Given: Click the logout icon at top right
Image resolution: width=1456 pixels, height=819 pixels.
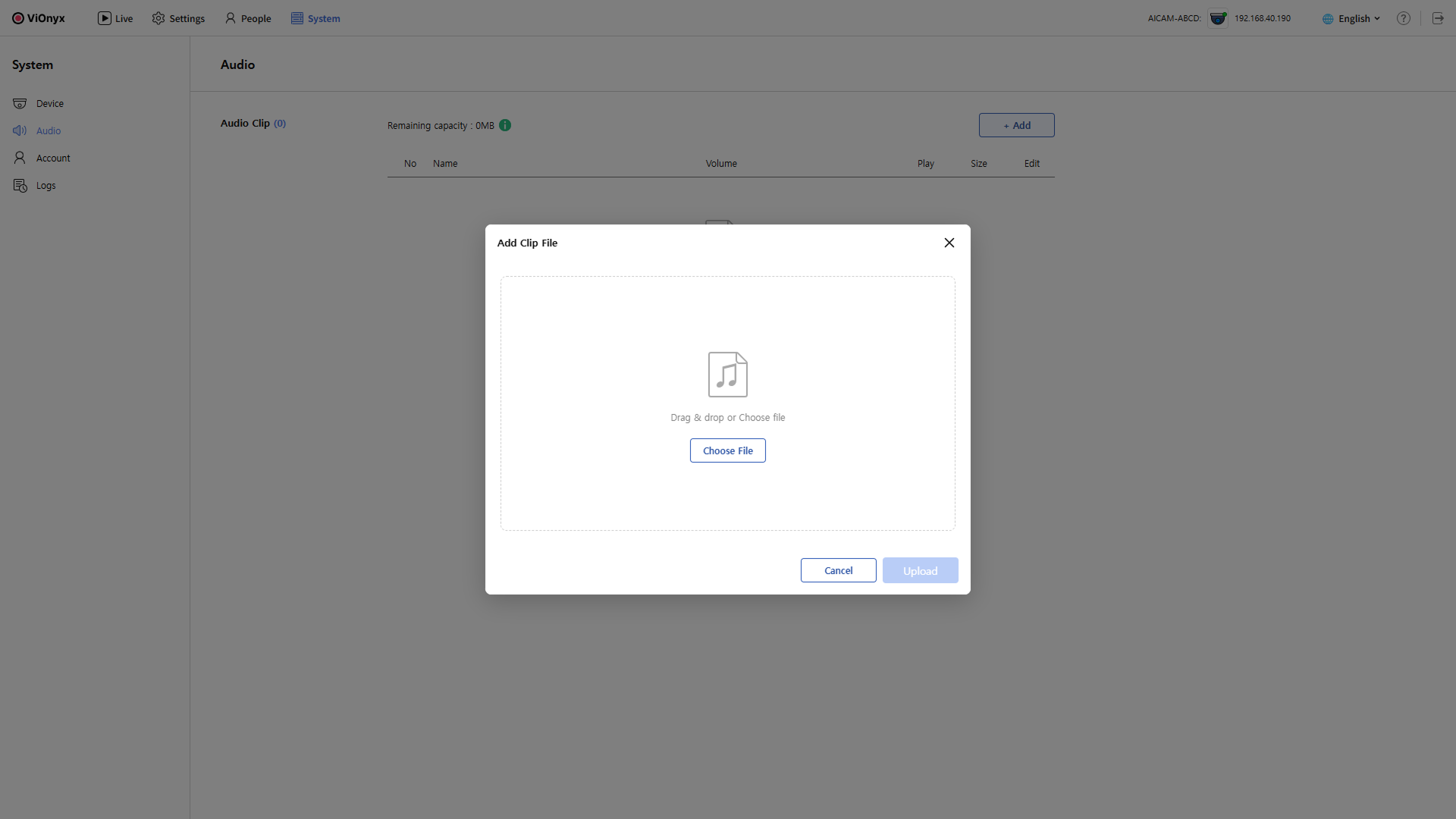Looking at the screenshot, I should tap(1438, 18).
